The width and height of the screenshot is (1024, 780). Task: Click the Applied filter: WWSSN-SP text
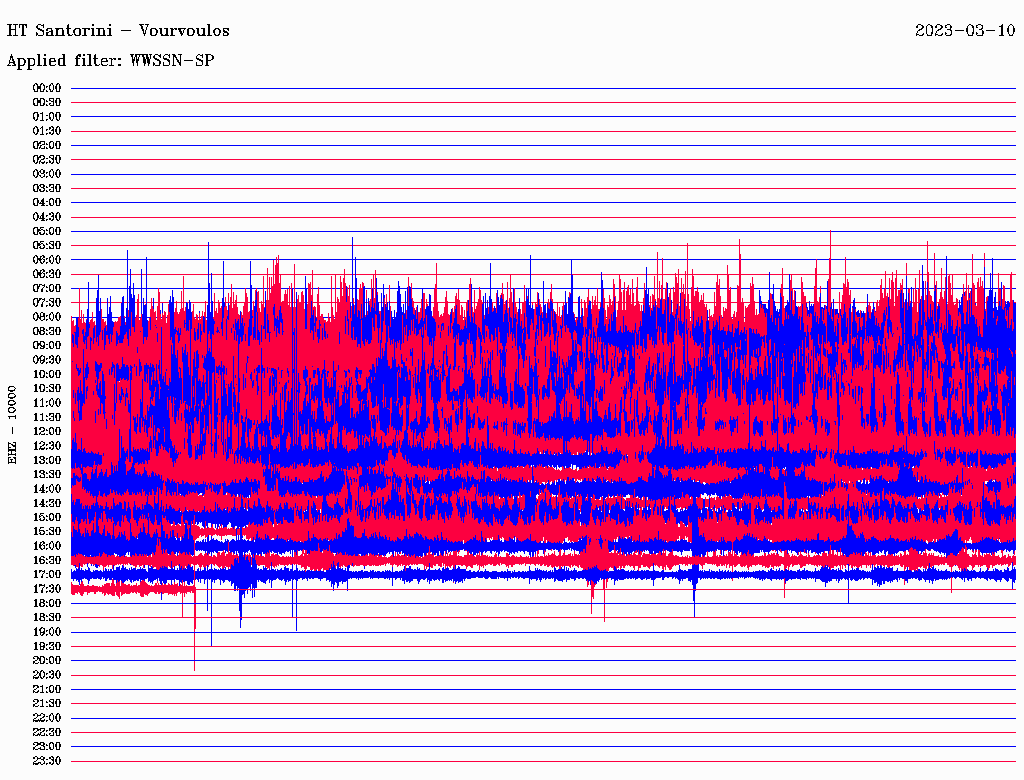click(x=110, y=61)
